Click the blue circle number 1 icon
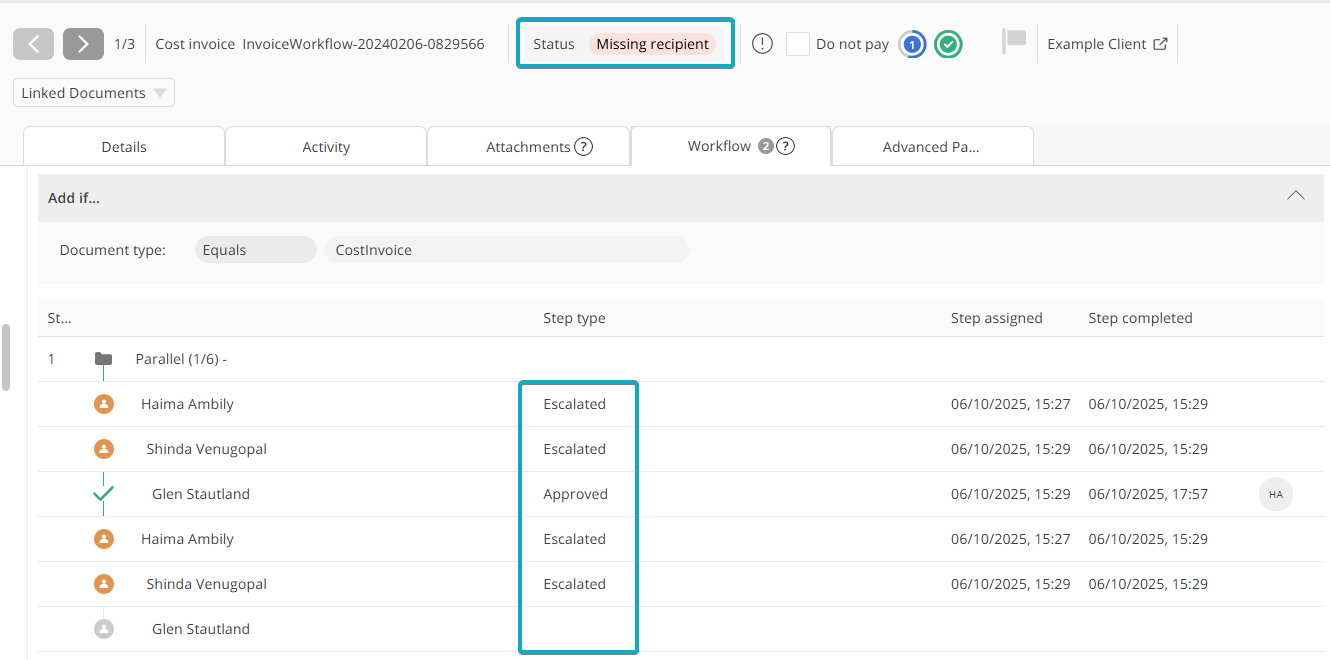 (911, 44)
